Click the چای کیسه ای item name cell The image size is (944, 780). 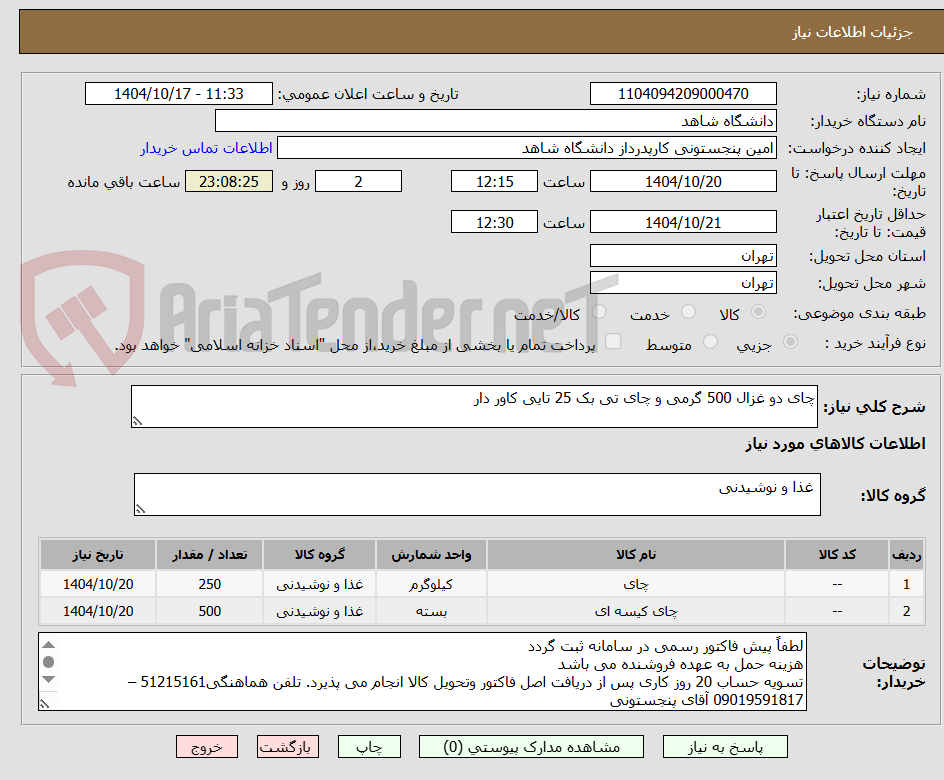[636, 611]
